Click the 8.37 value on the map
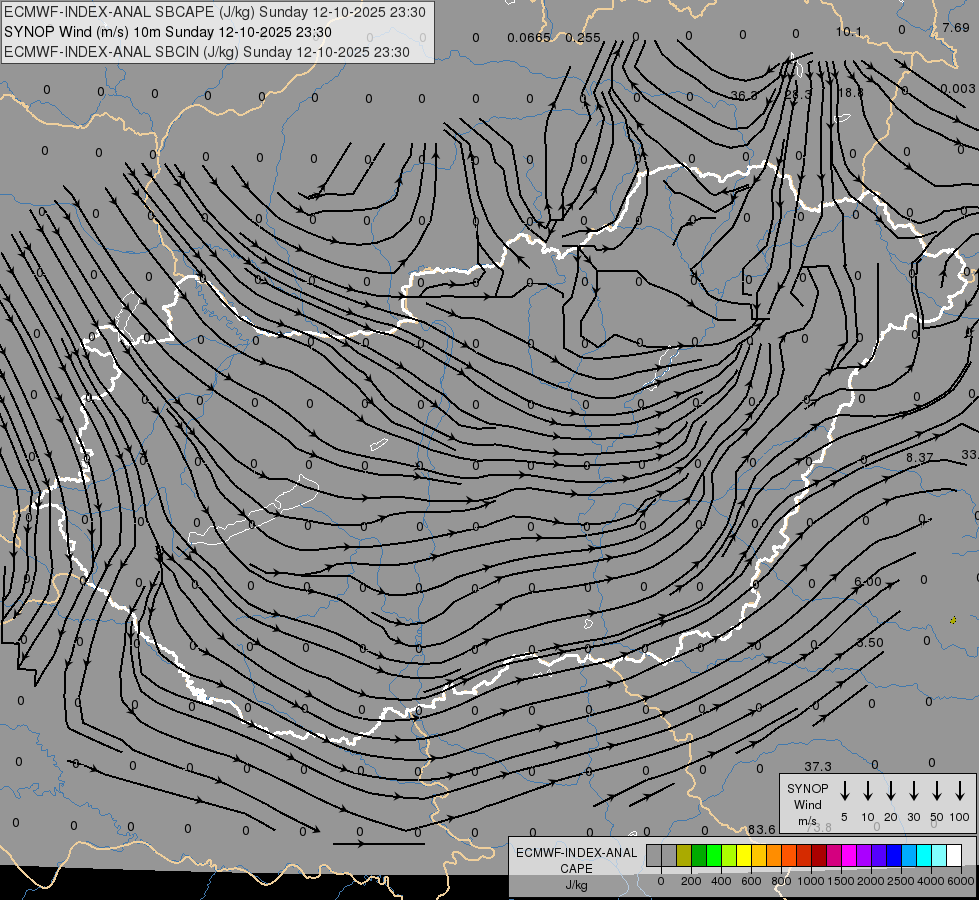Screen dimensions: 979x900 pyautogui.click(x=920, y=458)
